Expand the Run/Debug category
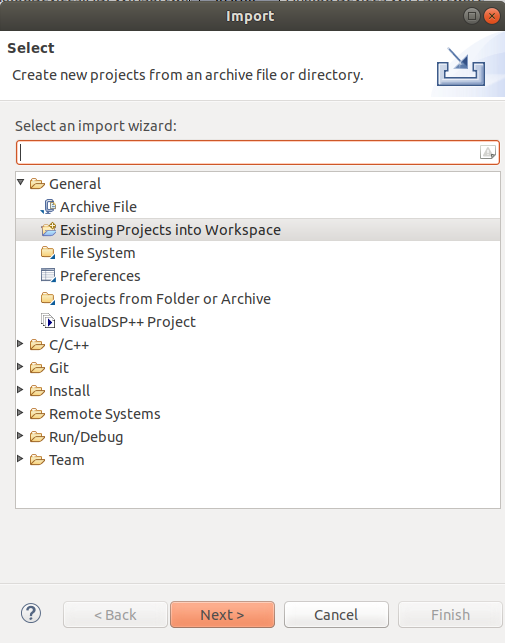 (x=20, y=436)
